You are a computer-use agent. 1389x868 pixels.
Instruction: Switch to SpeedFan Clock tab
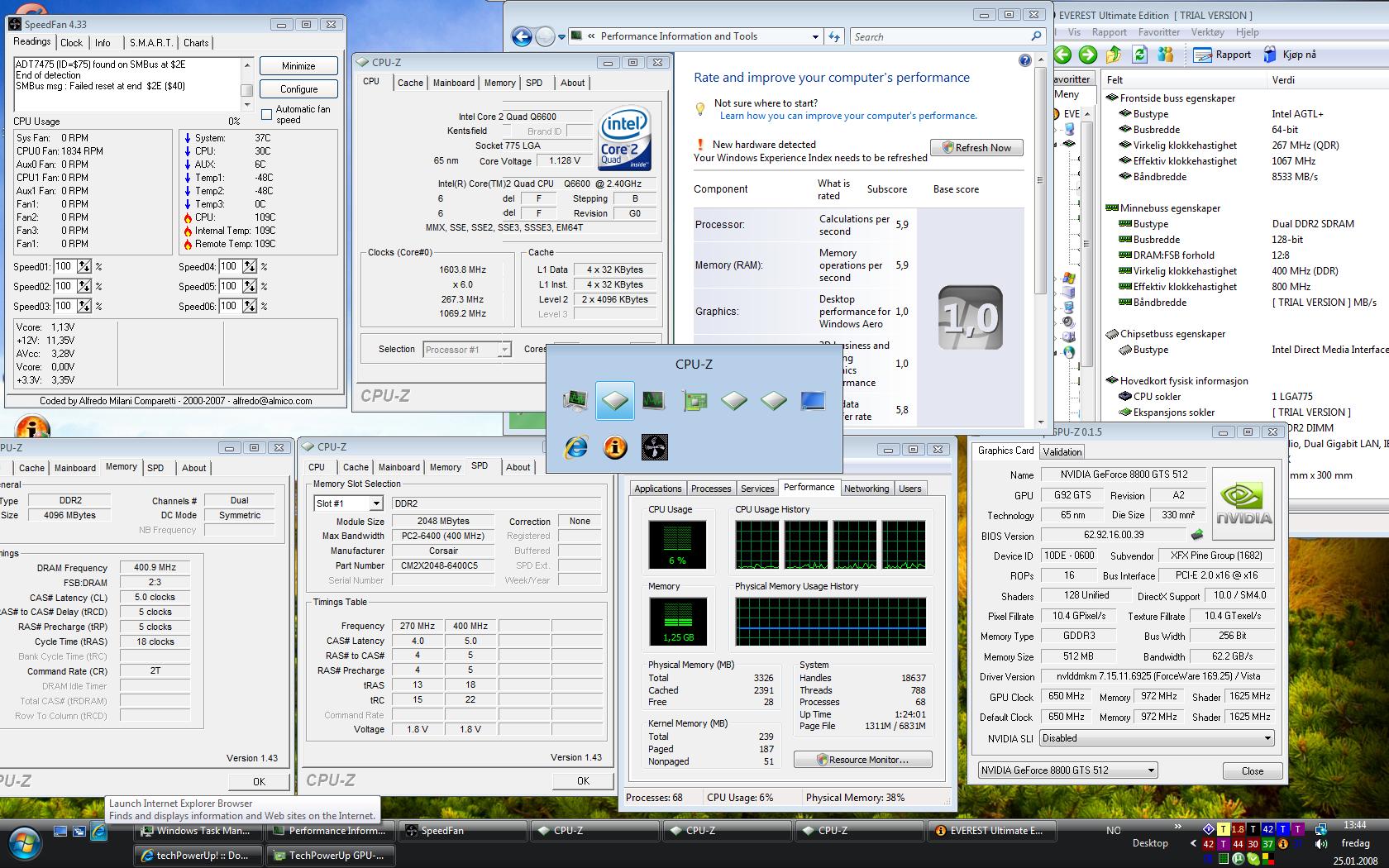[71, 43]
